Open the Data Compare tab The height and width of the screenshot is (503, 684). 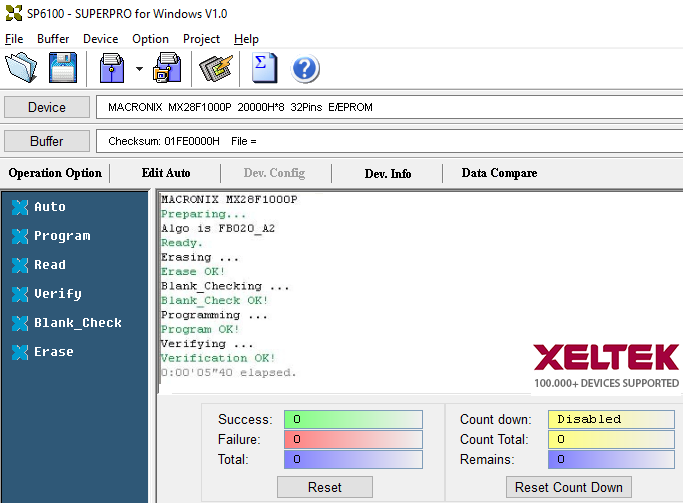tap(499, 173)
